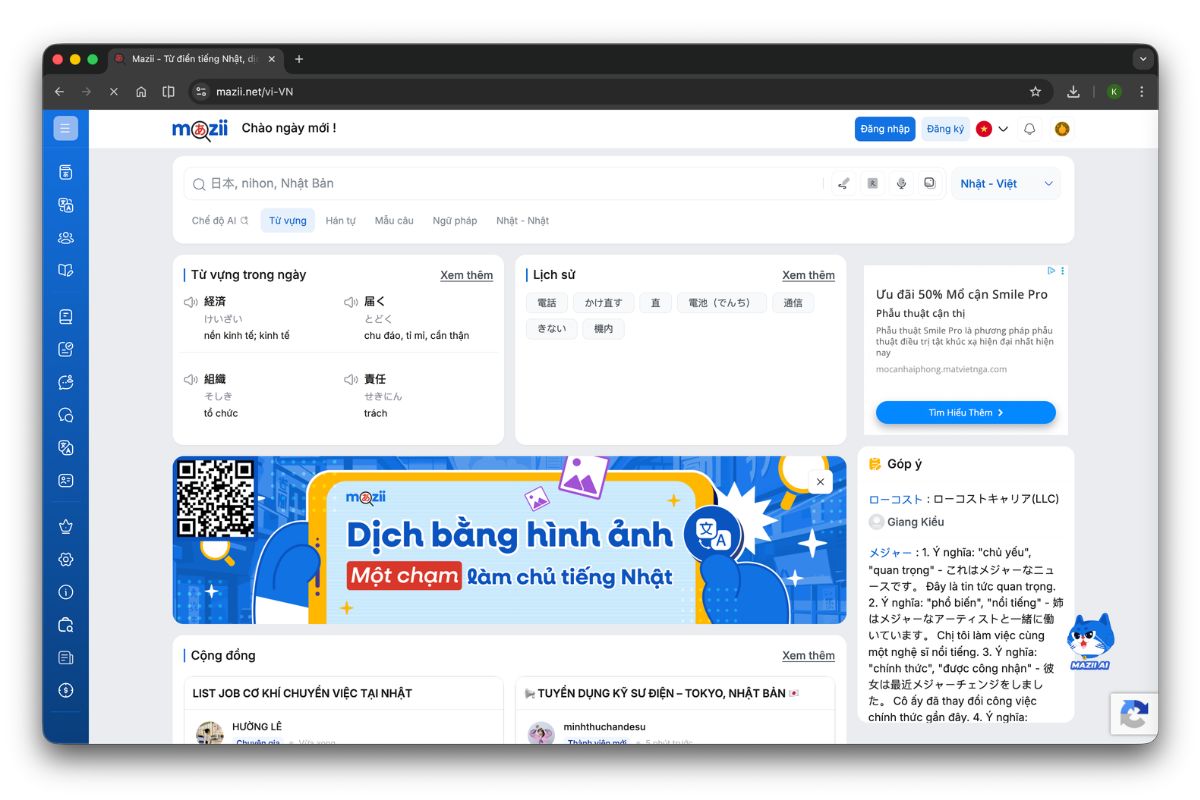Select the Từ vựng tab
Screen dimensions: 1200x800
(x=288, y=221)
